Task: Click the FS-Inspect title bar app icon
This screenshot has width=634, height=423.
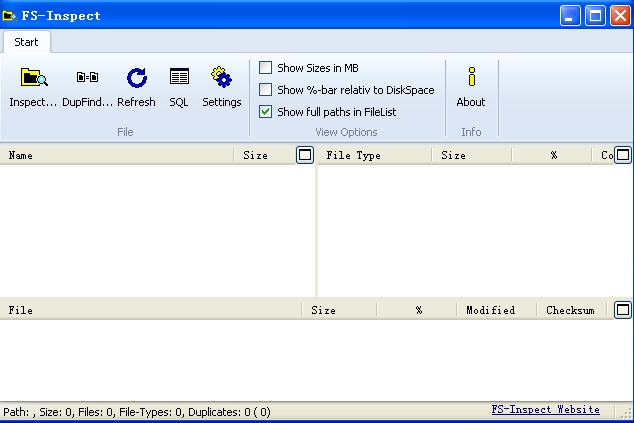Action: (9, 16)
